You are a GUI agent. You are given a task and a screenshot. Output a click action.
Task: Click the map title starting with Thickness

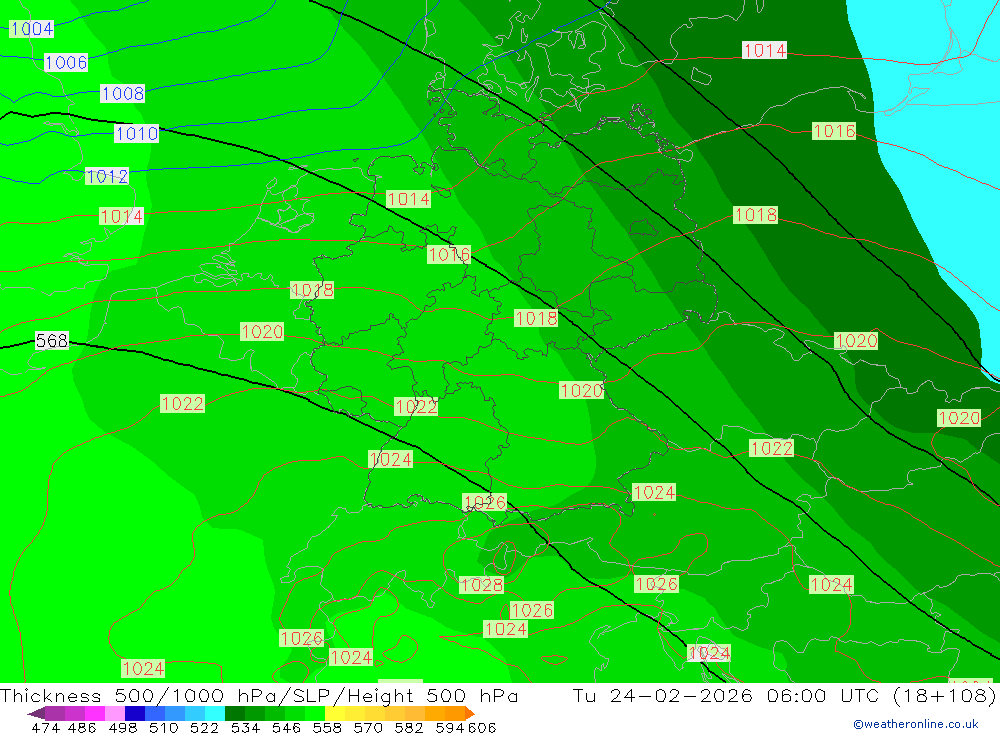point(259,695)
